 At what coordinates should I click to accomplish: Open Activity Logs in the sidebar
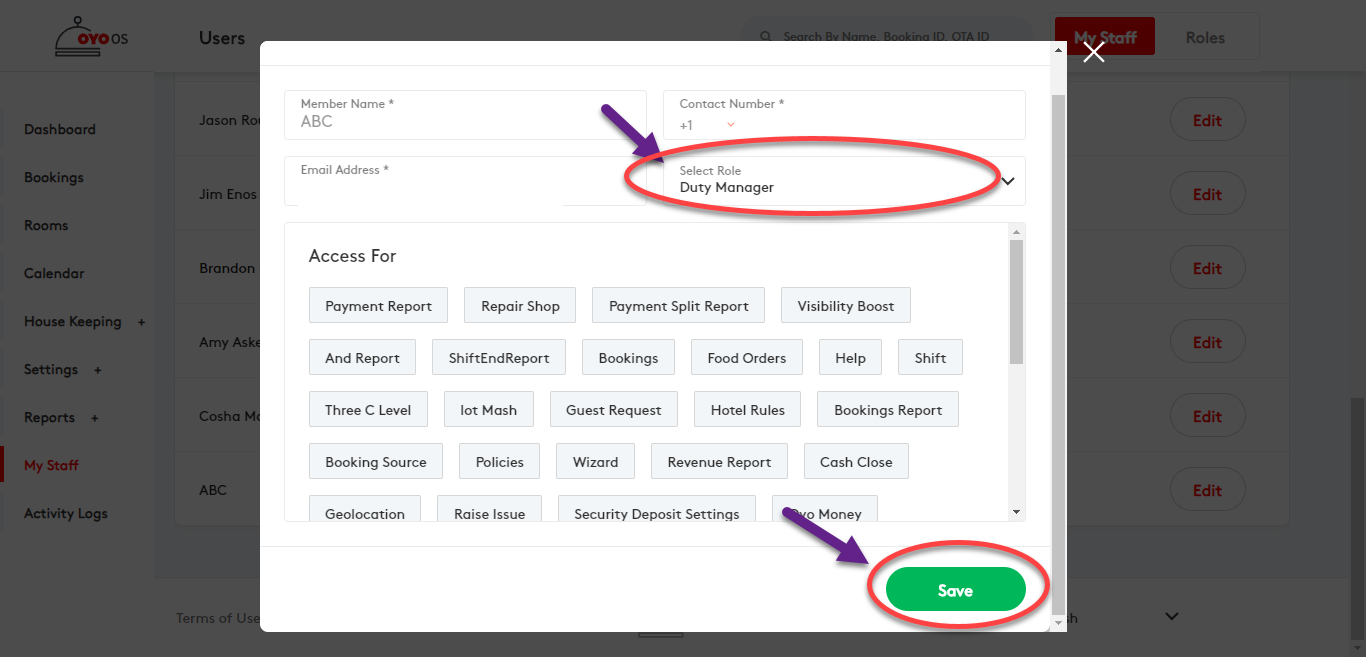pyautogui.click(x=66, y=513)
